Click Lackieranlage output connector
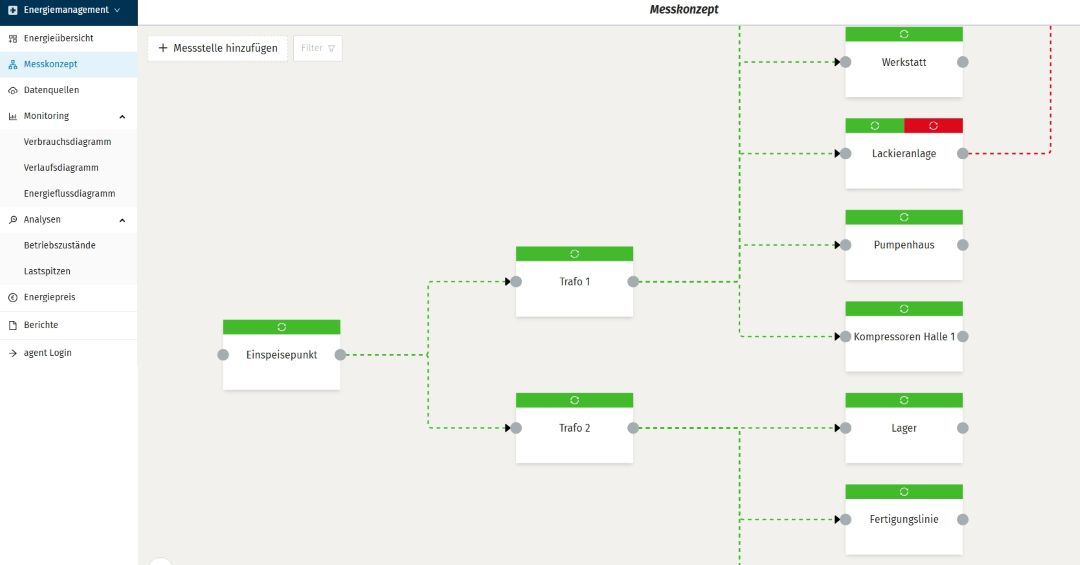 click(963, 154)
